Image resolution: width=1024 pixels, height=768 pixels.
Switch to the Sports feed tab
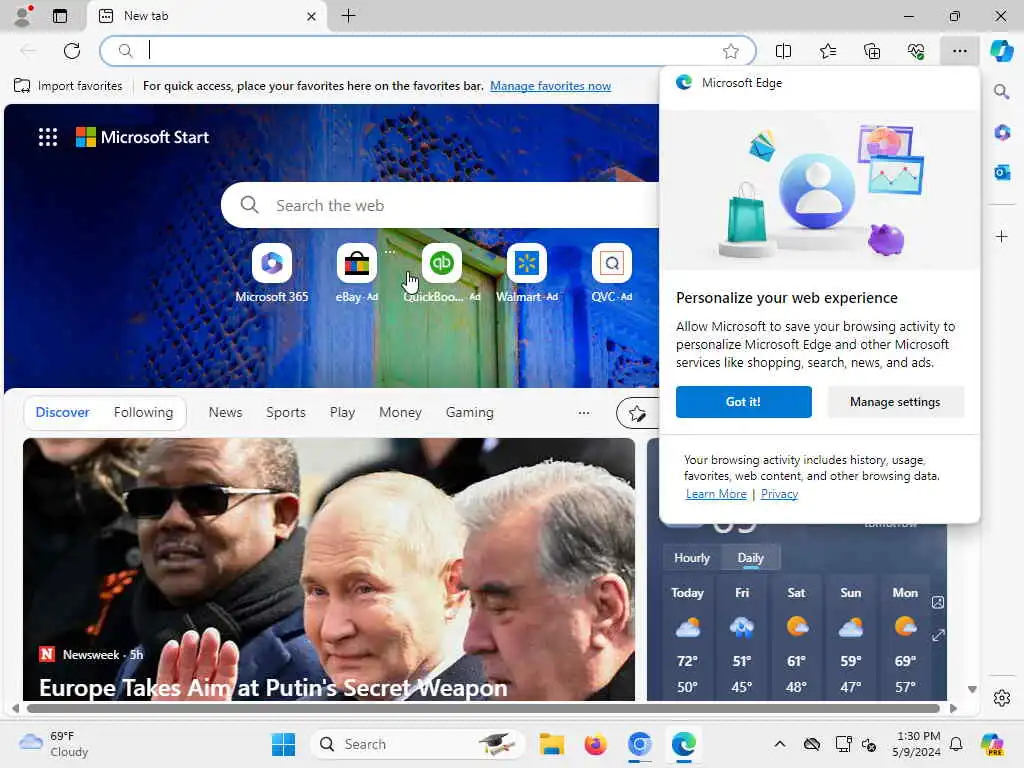pyautogui.click(x=285, y=412)
